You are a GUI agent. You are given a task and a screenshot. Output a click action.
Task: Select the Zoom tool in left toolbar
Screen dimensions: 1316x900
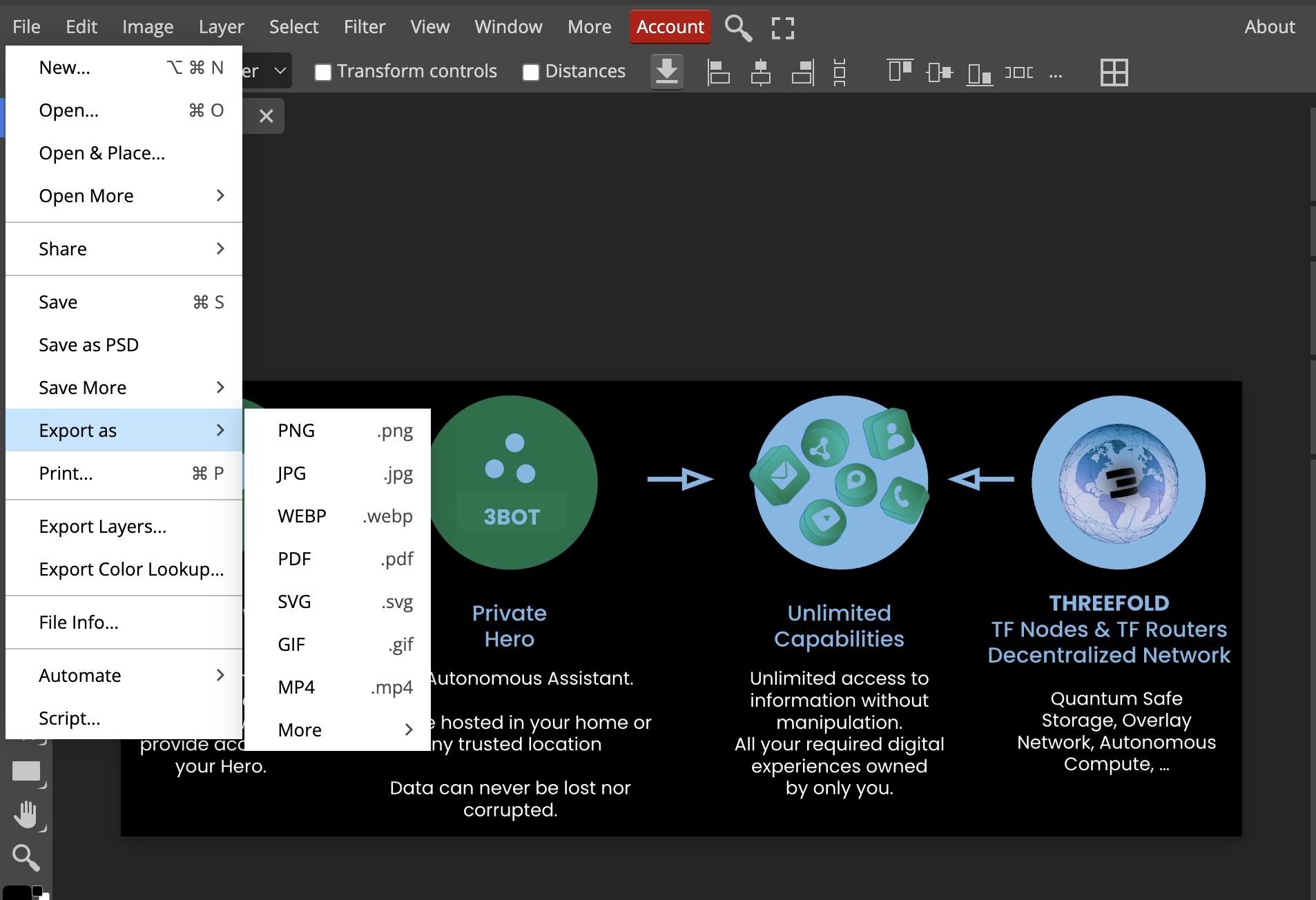(x=26, y=858)
